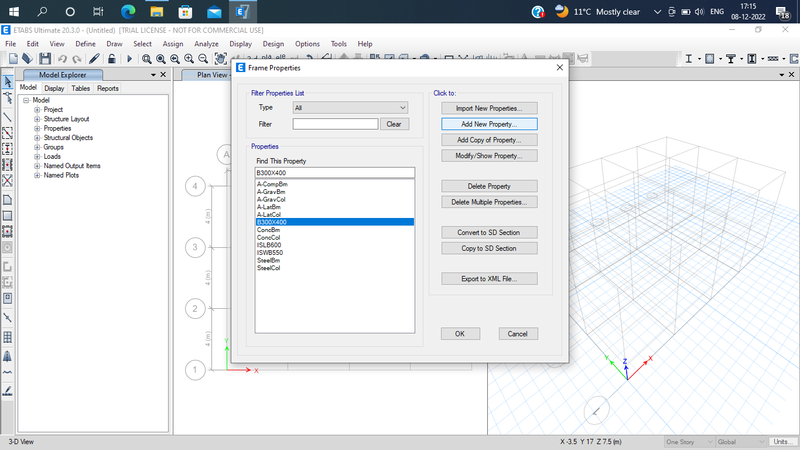The image size is (800, 450).
Task: Switch to the Reports tab in Model Explorer
Action: click(108, 88)
